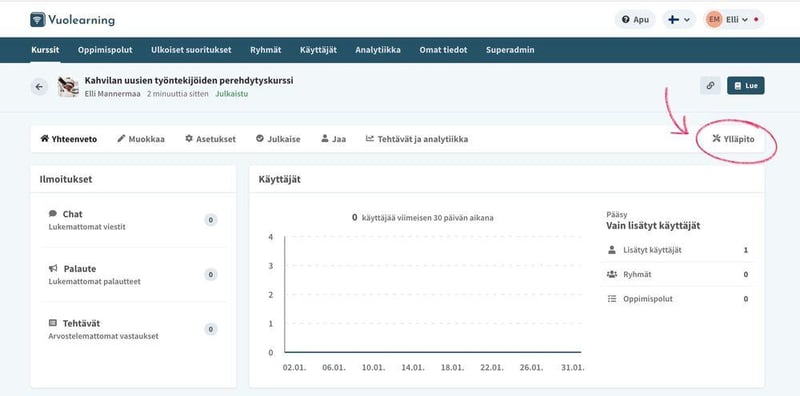Screen dimensions: 800x396
Task: Click the Lue button
Action: [x=745, y=86]
